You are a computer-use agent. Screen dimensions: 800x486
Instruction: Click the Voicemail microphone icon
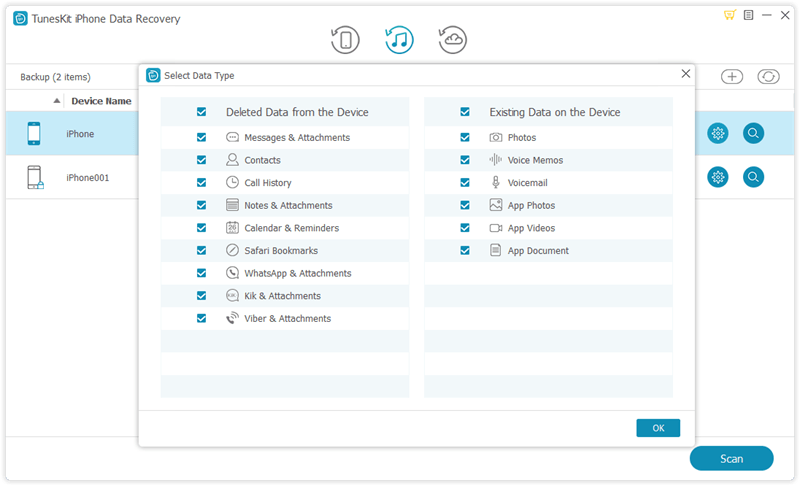tap(495, 182)
